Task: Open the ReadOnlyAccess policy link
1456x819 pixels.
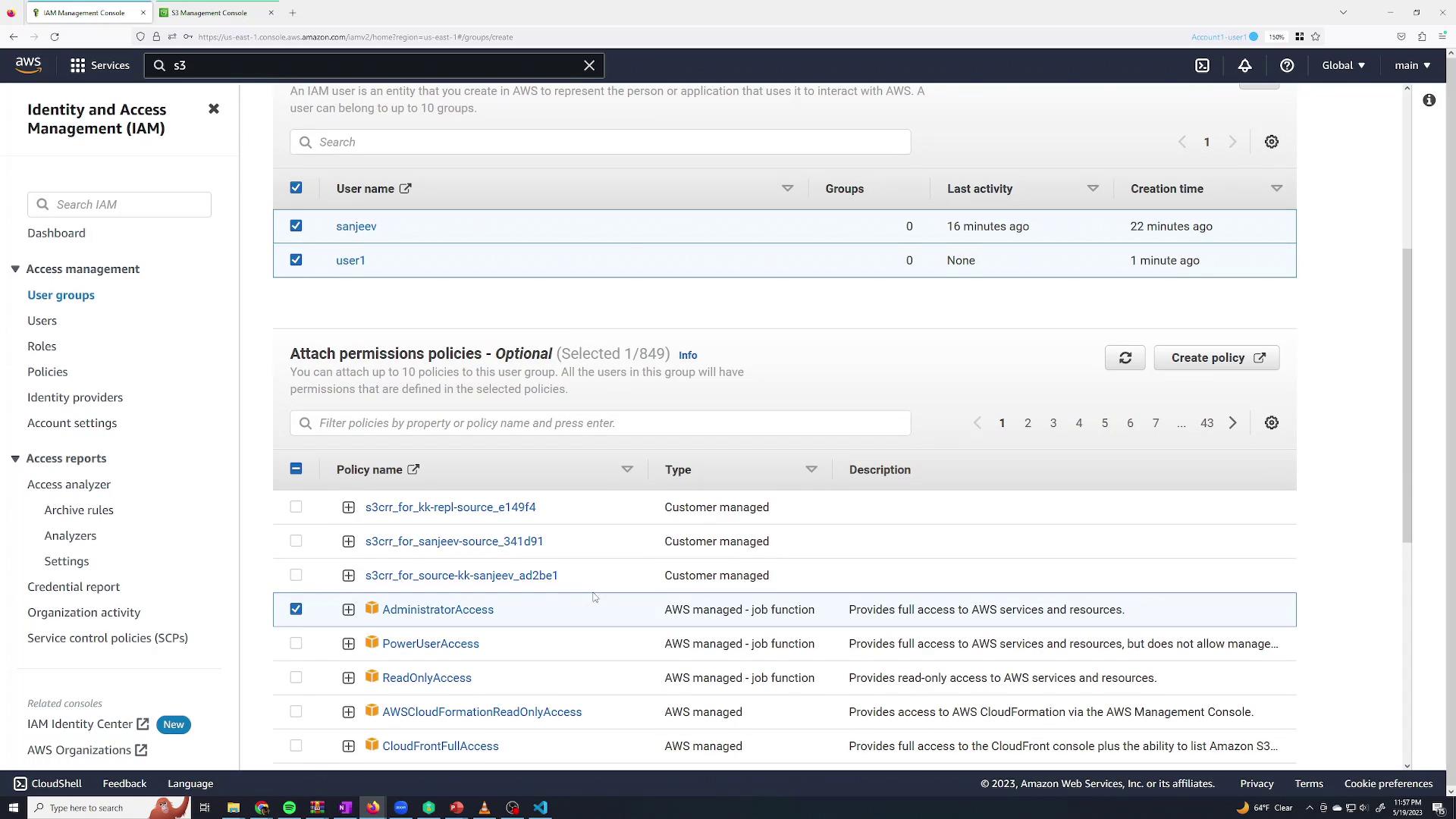Action: coord(426,678)
